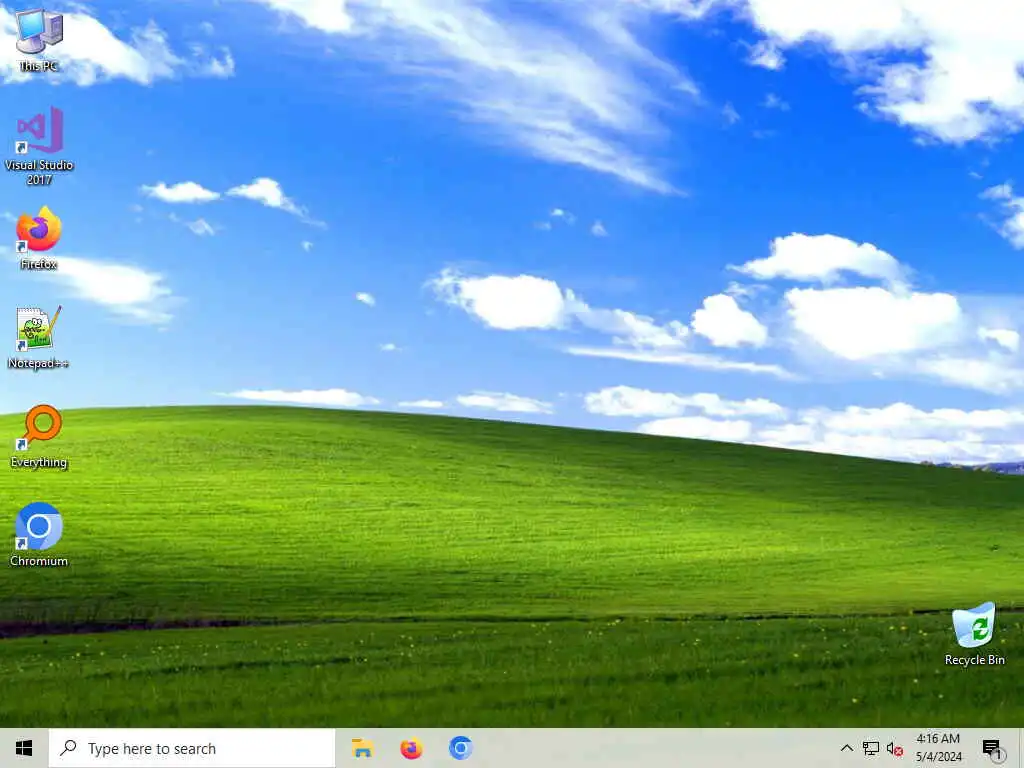Show hidden system tray icons
This screenshot has width=1024, height=768.
[846, 748]
